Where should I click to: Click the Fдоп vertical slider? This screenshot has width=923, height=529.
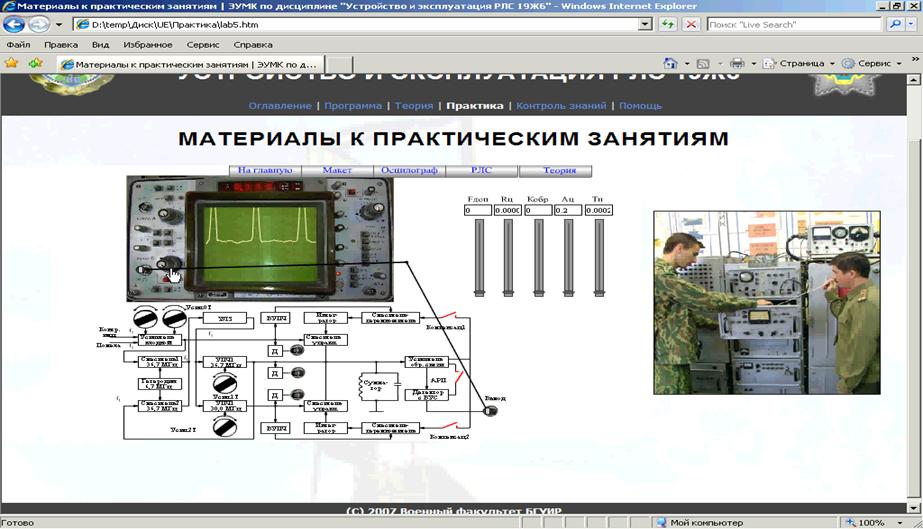click(x=478, y=258)
